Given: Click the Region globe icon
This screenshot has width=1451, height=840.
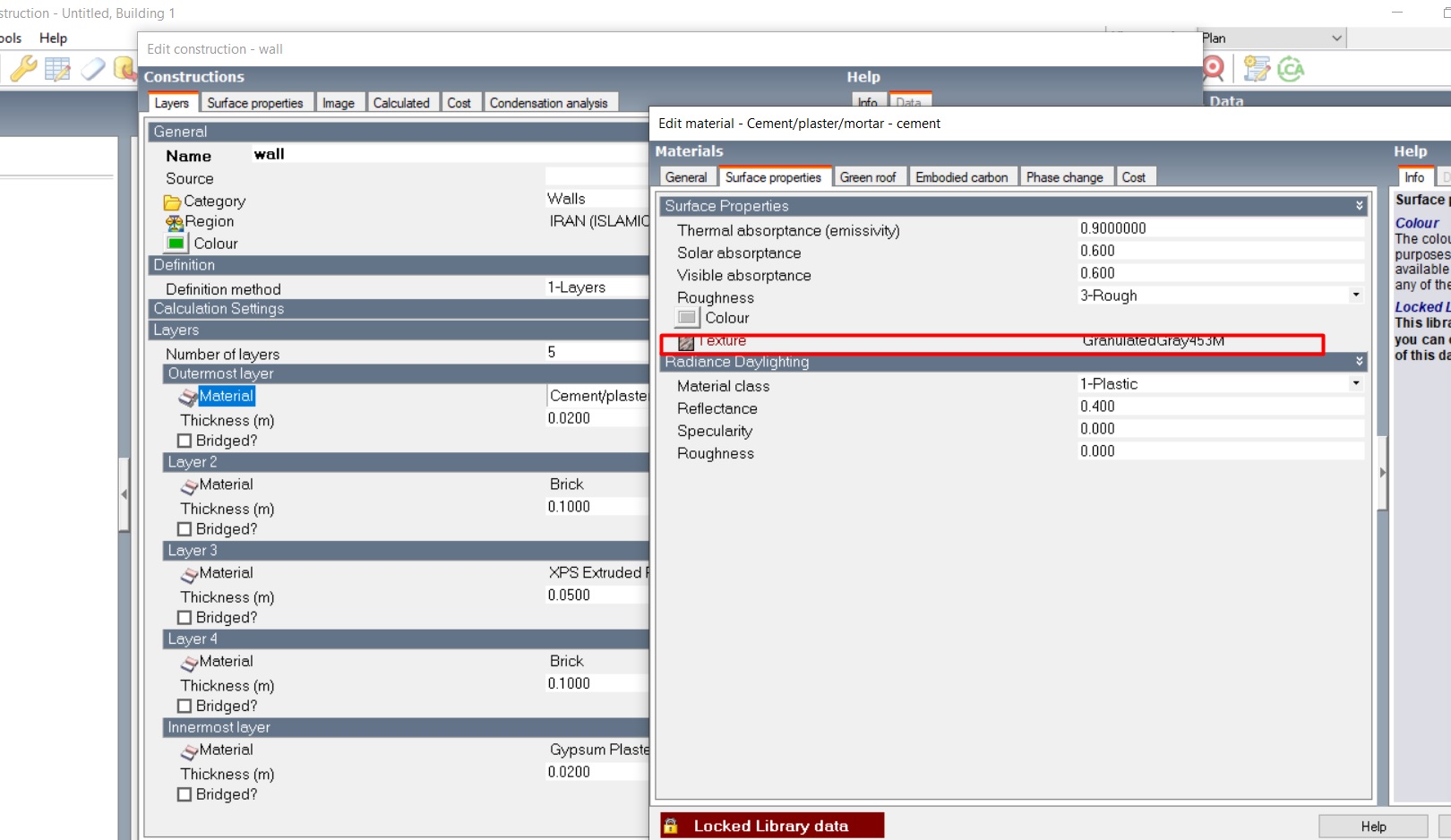Looking at the screenshot, I should 175,222.
